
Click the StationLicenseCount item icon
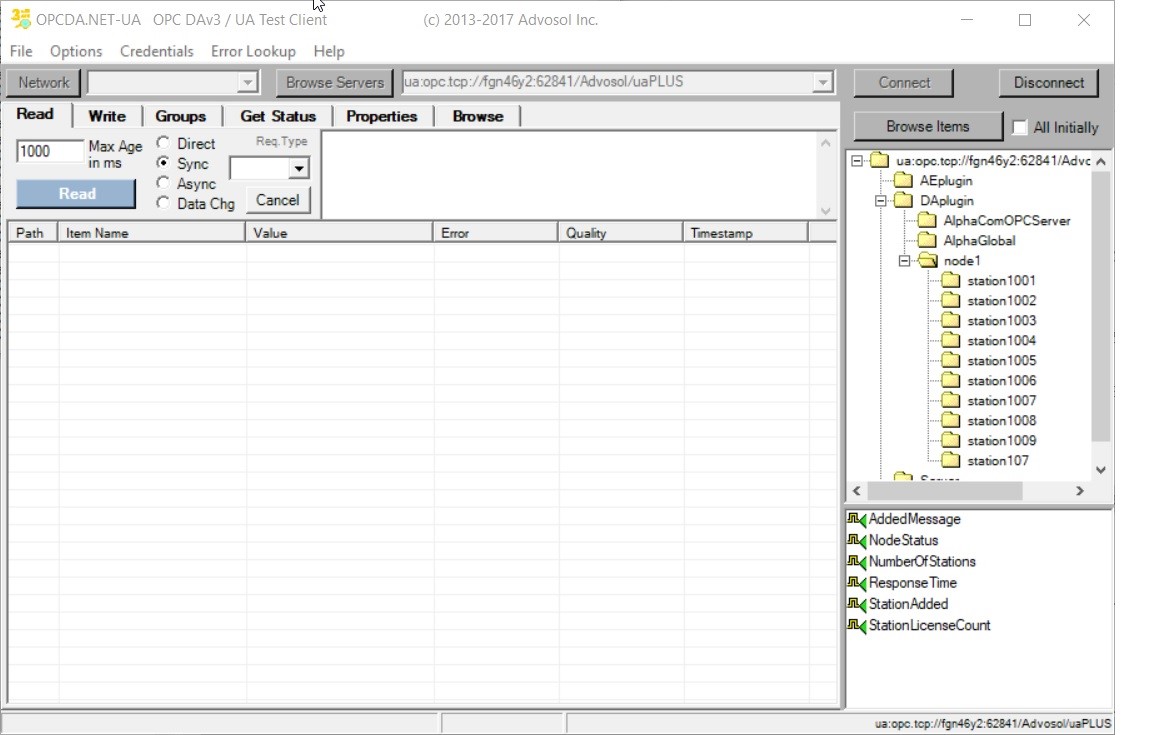(856, 626)
